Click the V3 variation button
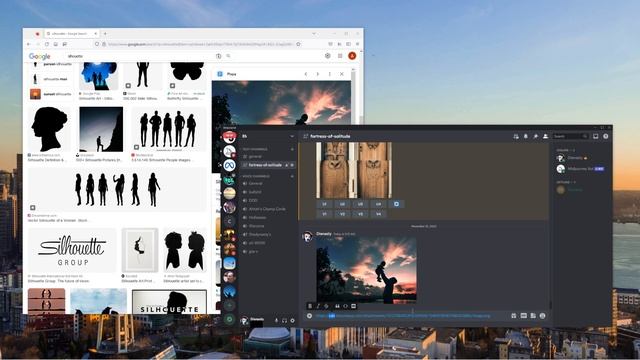The width and height of the screenshot is (640, 360). point(360,214)
